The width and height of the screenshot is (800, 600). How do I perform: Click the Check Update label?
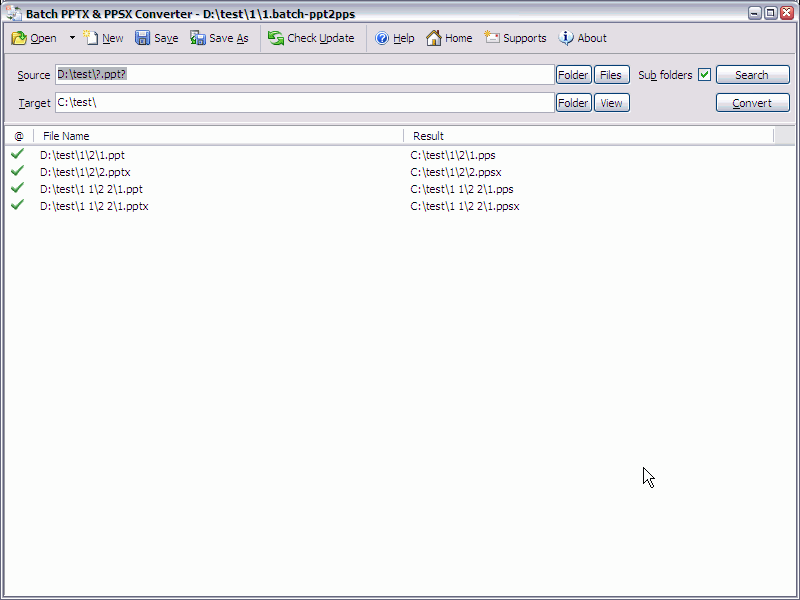321,38
